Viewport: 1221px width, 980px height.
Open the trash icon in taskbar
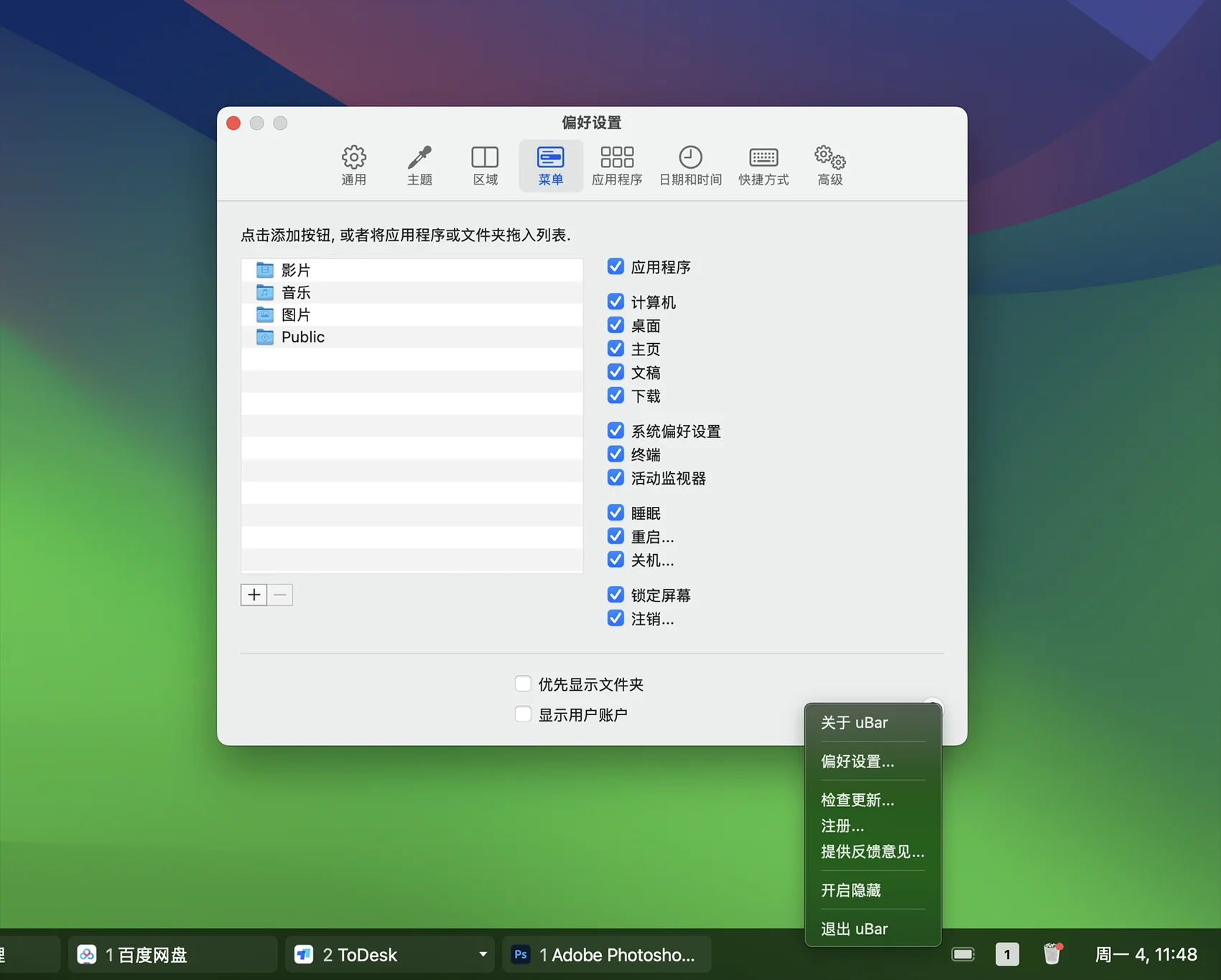(1052, 953)
